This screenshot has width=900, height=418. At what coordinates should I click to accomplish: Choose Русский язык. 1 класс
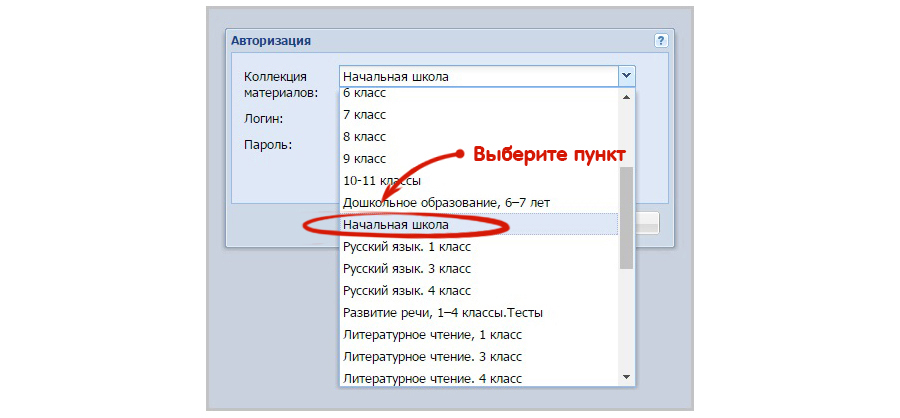[x=406, y=247]
